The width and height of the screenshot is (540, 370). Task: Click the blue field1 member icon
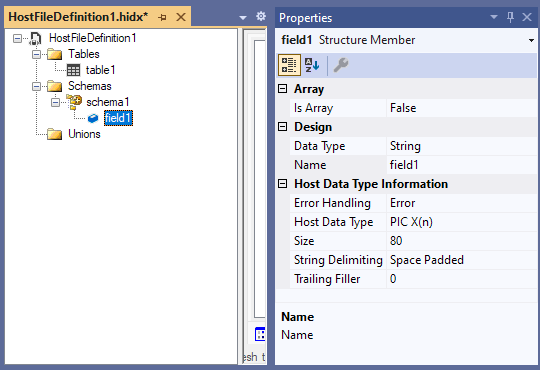pos(93,118)
